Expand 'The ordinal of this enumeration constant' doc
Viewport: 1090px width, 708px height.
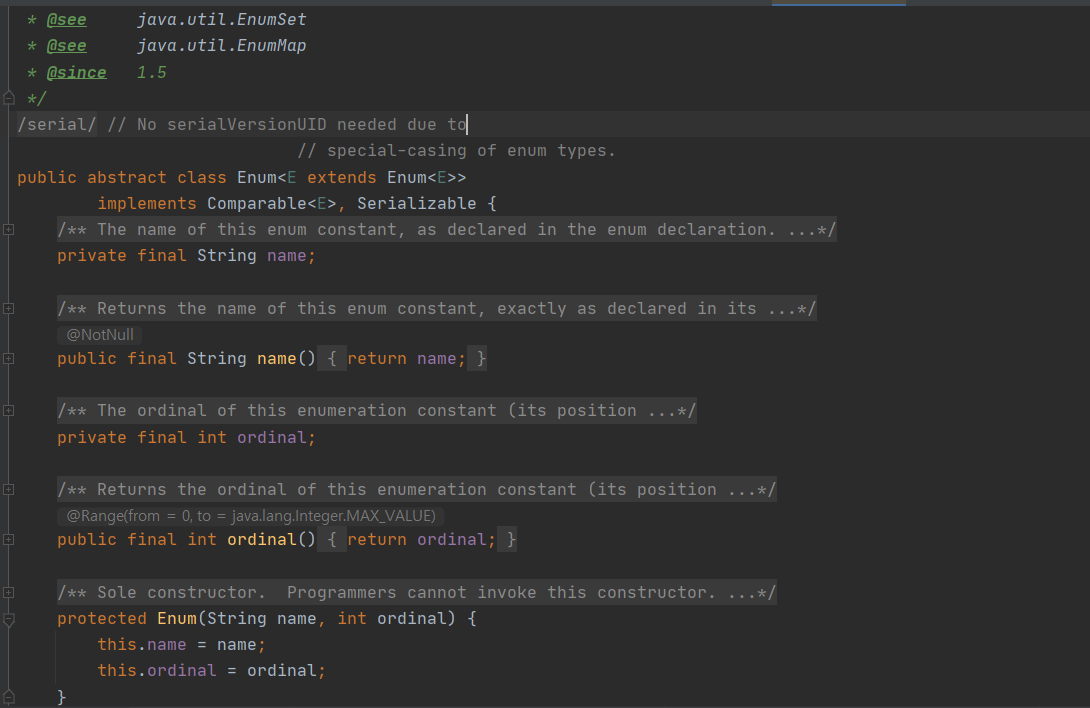8,411
